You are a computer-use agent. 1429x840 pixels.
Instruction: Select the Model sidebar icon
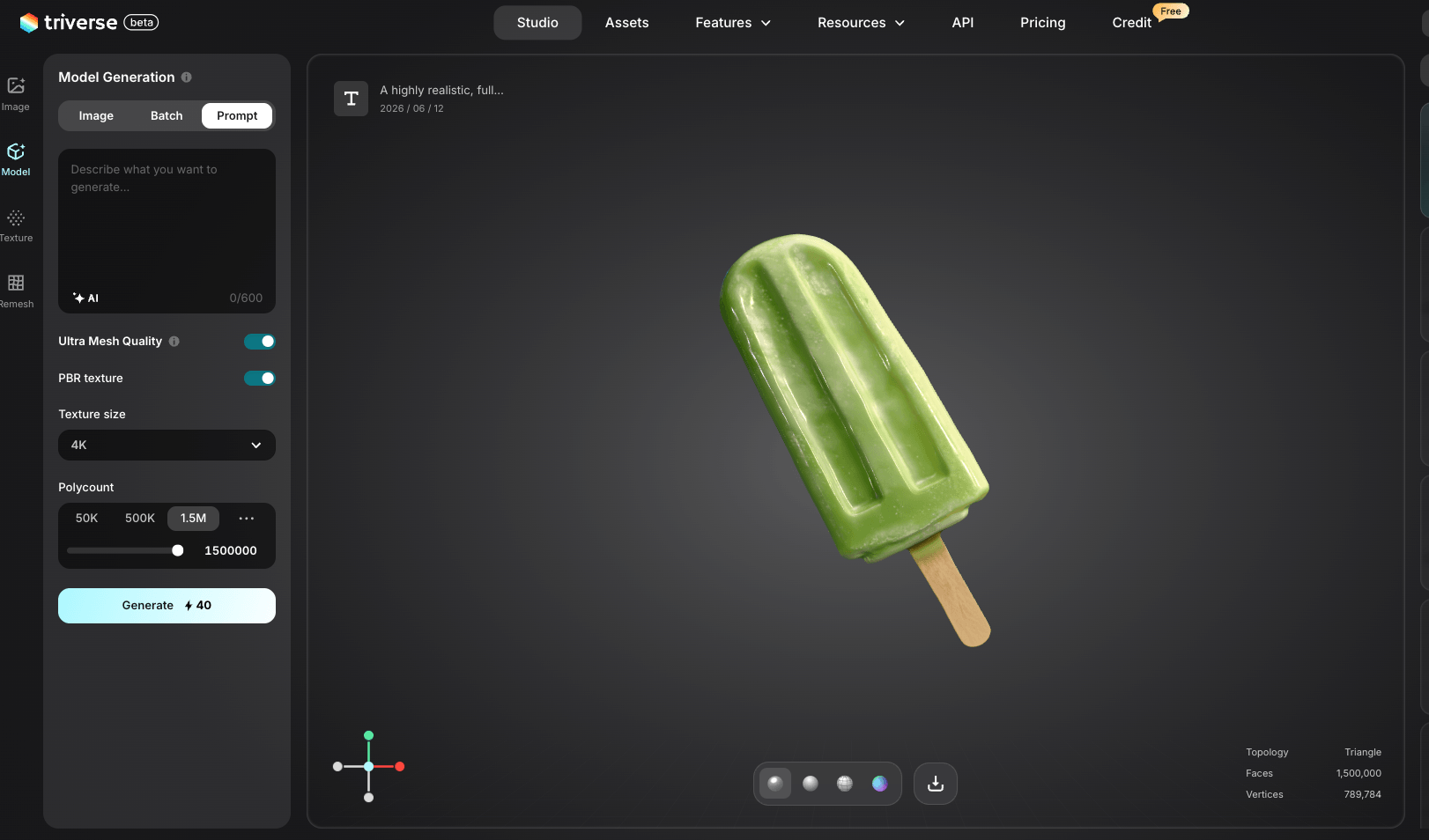16,159
